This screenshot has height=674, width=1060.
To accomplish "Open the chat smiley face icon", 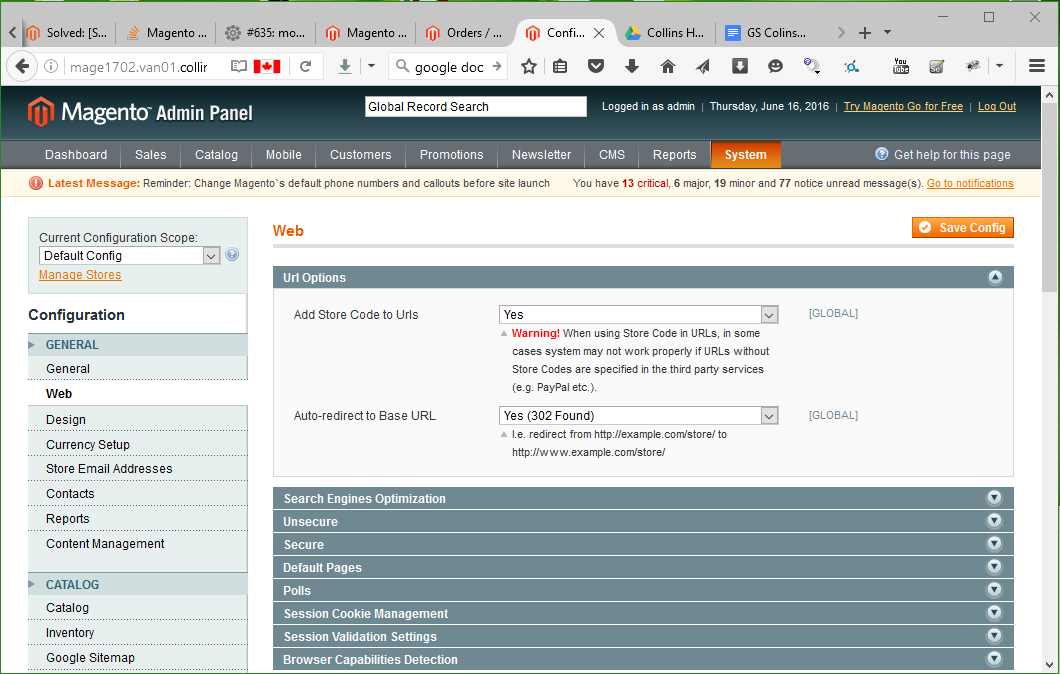I will pos(775,66).
